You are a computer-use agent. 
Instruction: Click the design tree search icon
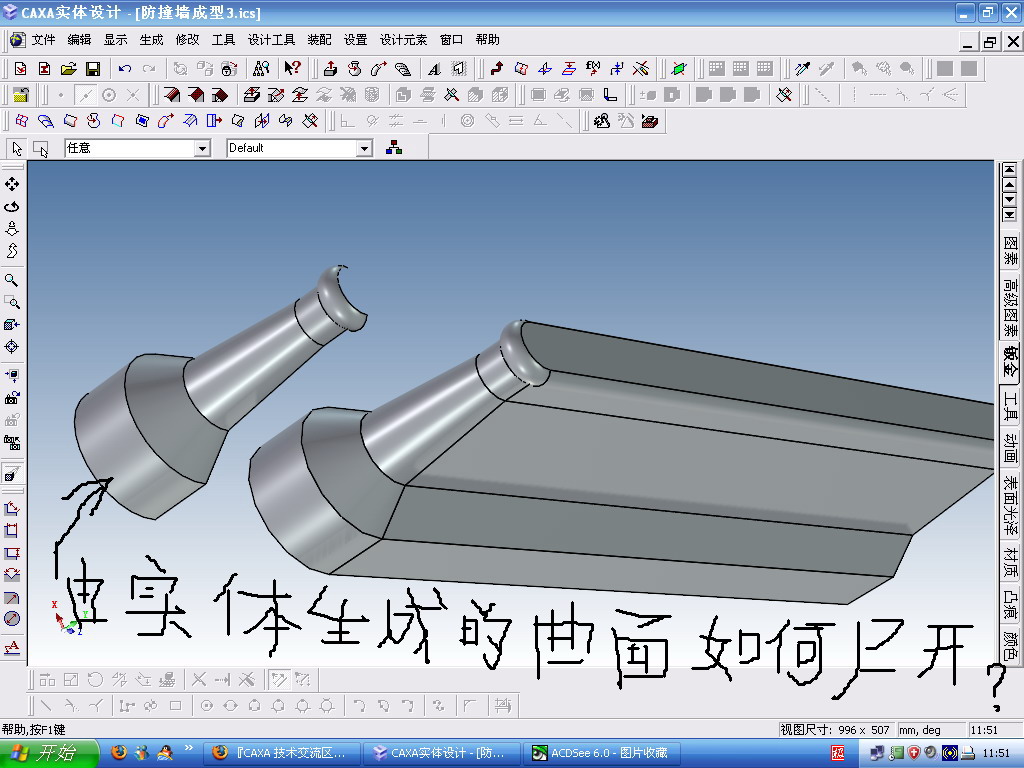(x=261, y=69)
